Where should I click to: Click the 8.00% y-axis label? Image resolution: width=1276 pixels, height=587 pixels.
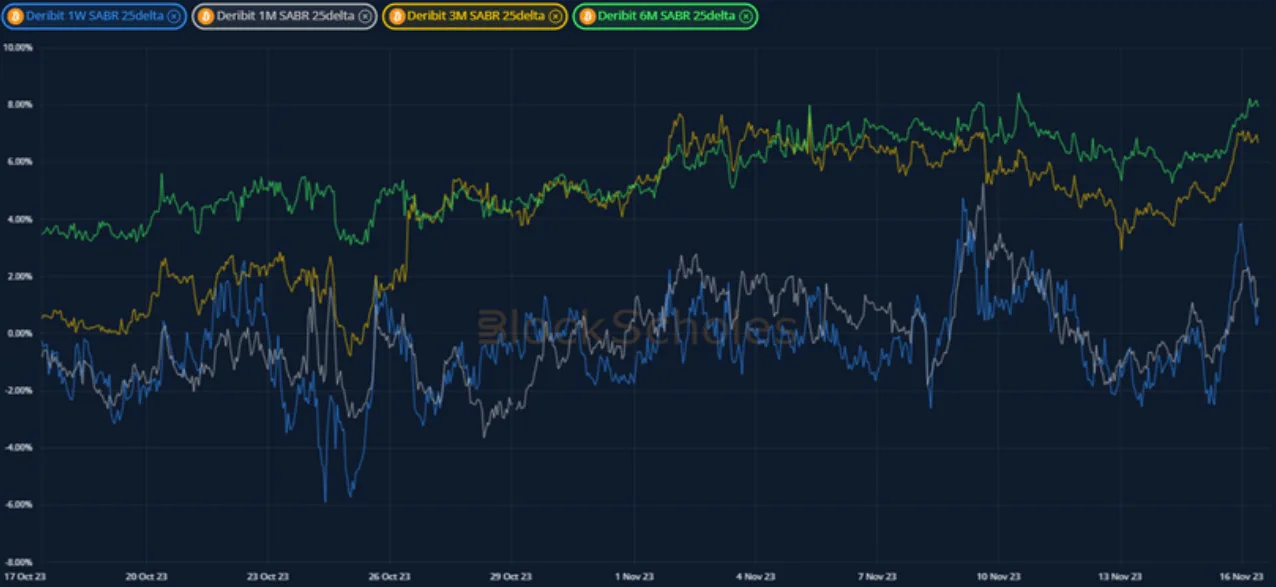[x=19, y=104]
